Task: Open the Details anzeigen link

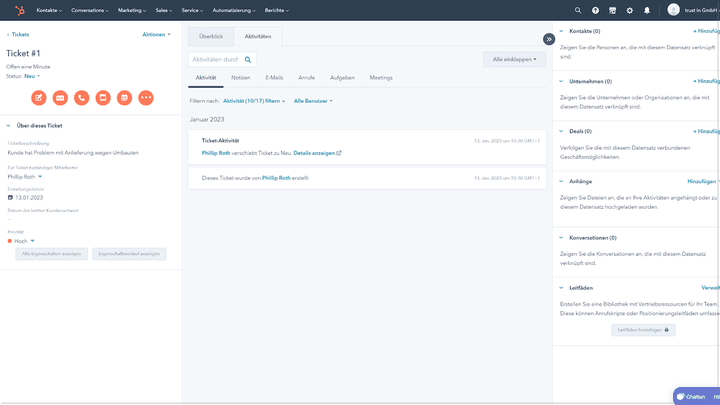Action: tap(317, 153)
